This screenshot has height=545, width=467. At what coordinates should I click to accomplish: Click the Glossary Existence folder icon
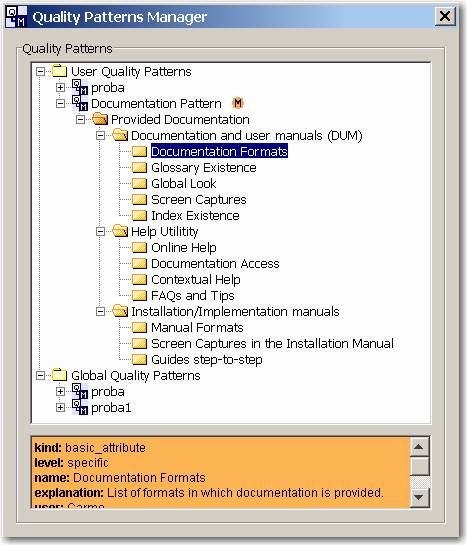point(139,168)
